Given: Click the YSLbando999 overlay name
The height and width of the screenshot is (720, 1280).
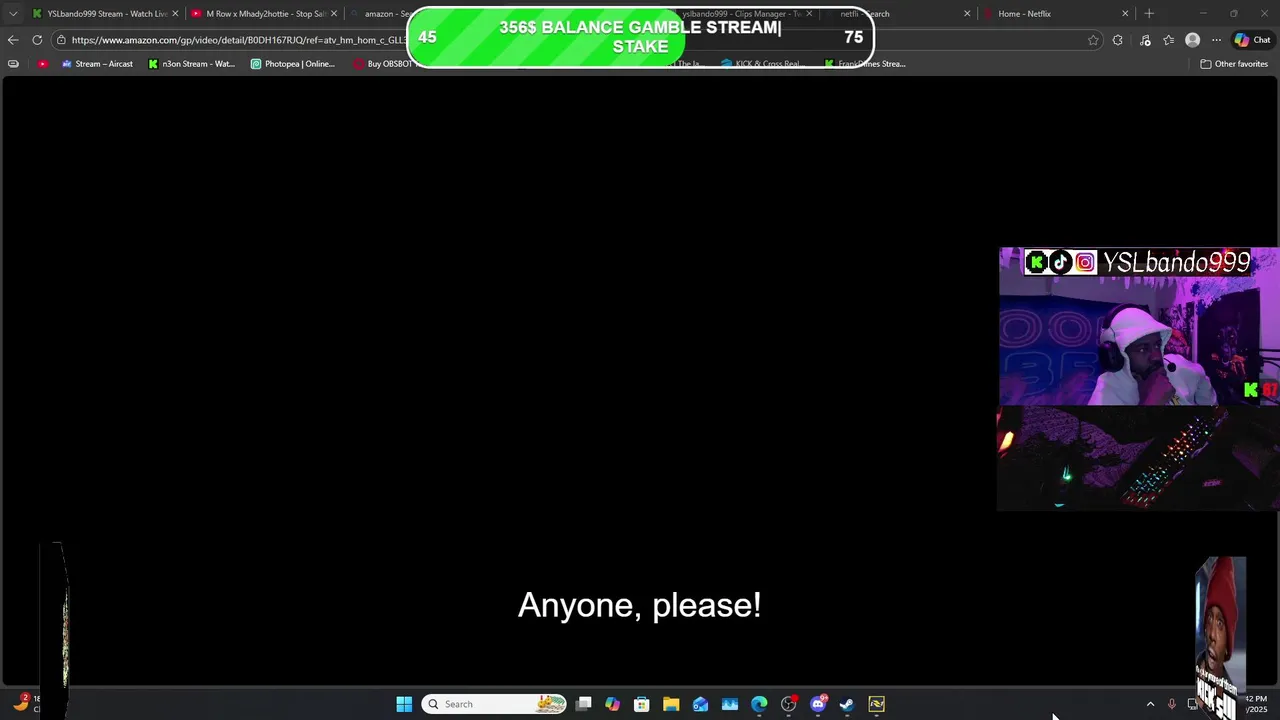Looking at the screenshot, I should (x=1176, y=262).
